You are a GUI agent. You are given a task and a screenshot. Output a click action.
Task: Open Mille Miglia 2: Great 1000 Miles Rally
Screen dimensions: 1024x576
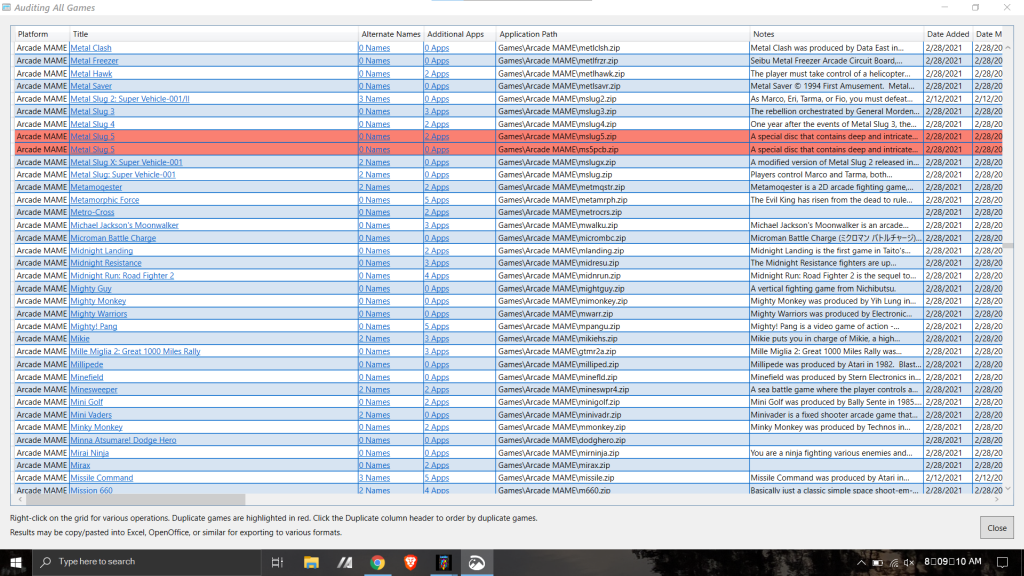pyautogui.click(x=135, y=351)
